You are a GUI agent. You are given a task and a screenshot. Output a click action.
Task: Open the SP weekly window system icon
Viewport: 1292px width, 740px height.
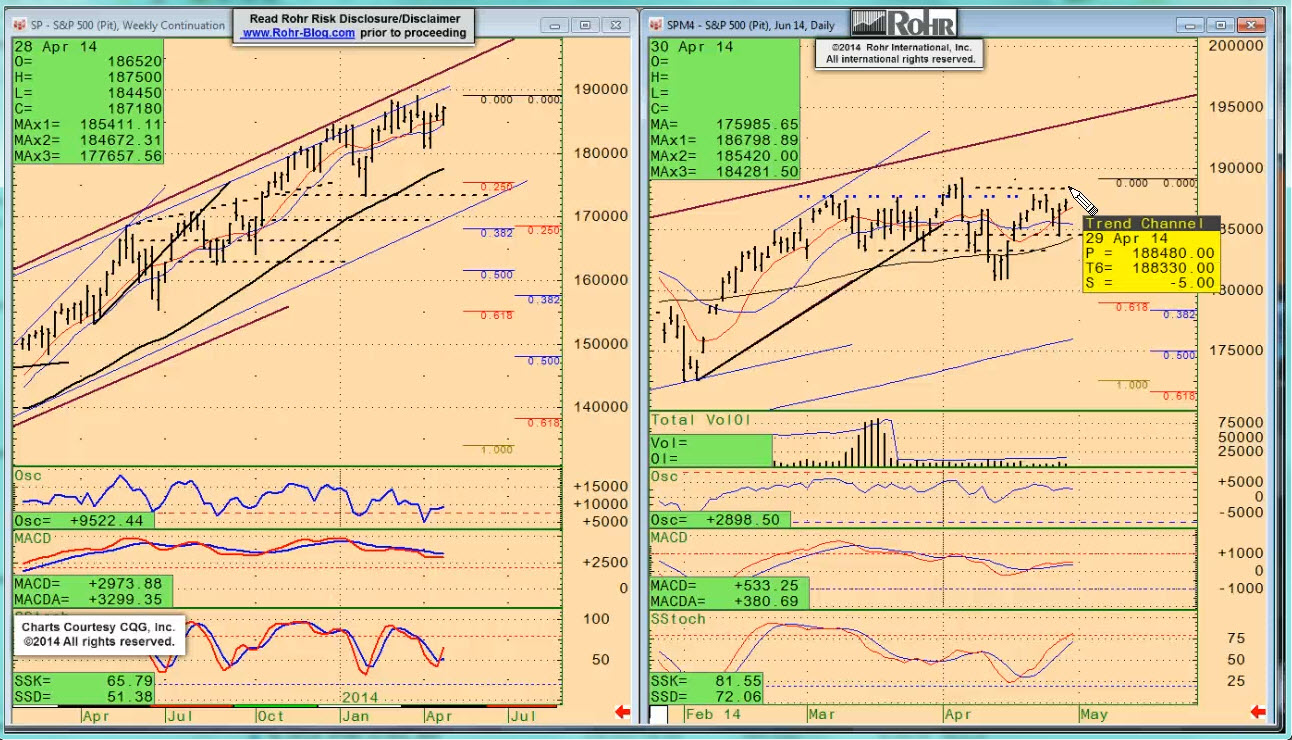tap(20, 25)
